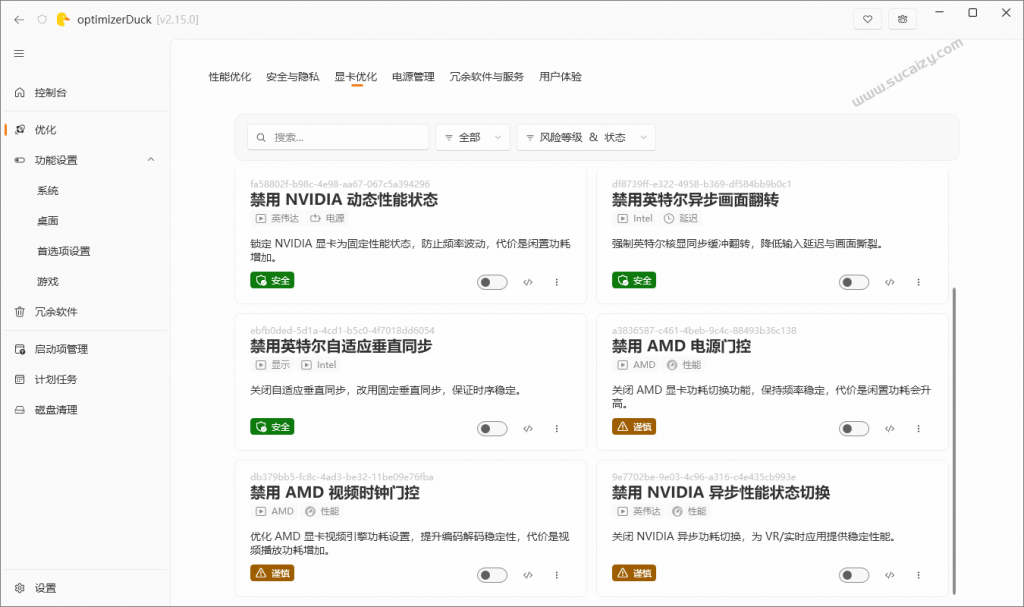View code for 禁用 NVIDIA 动态性能状态
This screenshot has width=1024, height=607.
tap(528, 282)
